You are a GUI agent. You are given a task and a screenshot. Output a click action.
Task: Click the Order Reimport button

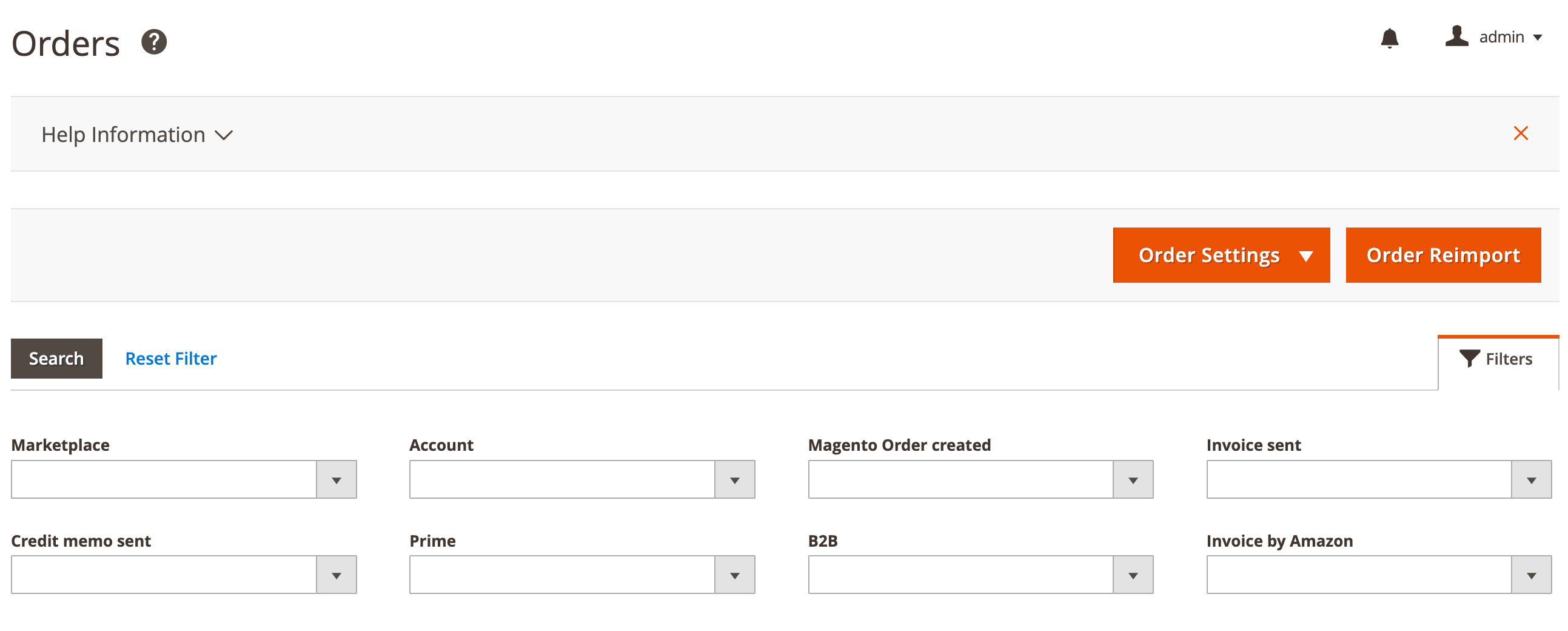coord(1442,255)
